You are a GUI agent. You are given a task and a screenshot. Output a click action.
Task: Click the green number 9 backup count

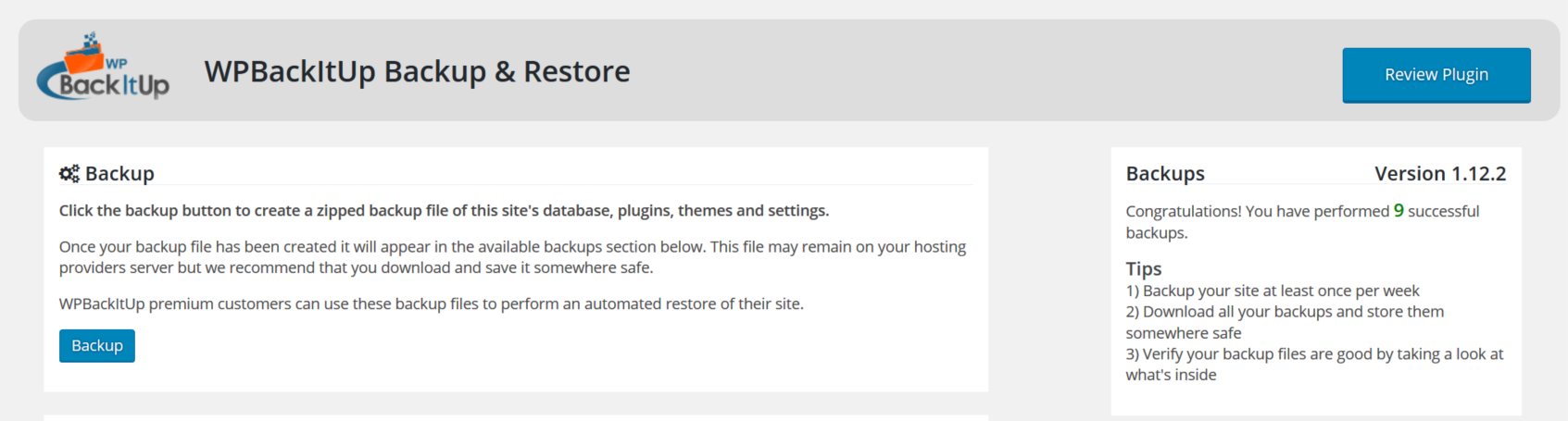(x=1399, y=211)
